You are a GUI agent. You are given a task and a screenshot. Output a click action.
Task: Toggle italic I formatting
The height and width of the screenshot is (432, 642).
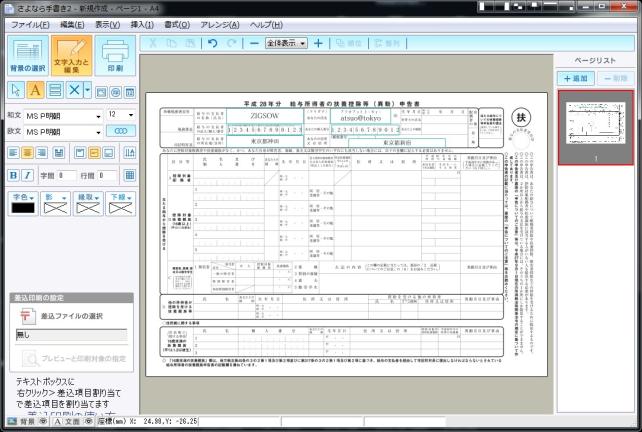(27, 176)
